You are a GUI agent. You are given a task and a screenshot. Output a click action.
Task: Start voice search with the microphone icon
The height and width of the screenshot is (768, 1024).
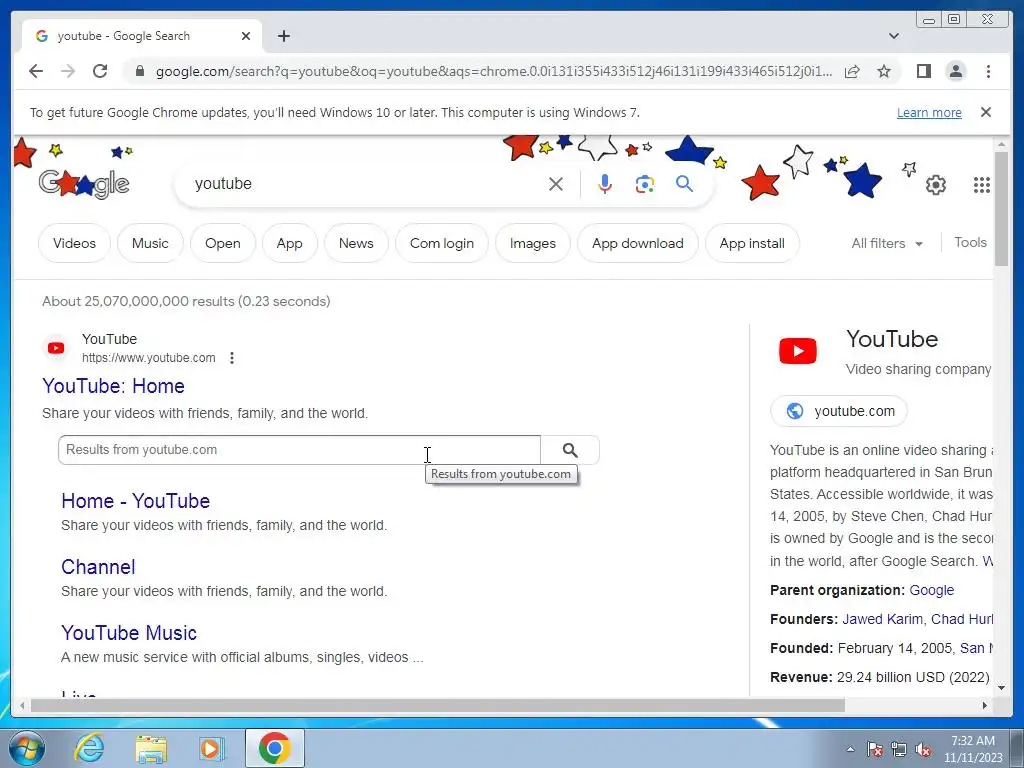pos(605,184)
